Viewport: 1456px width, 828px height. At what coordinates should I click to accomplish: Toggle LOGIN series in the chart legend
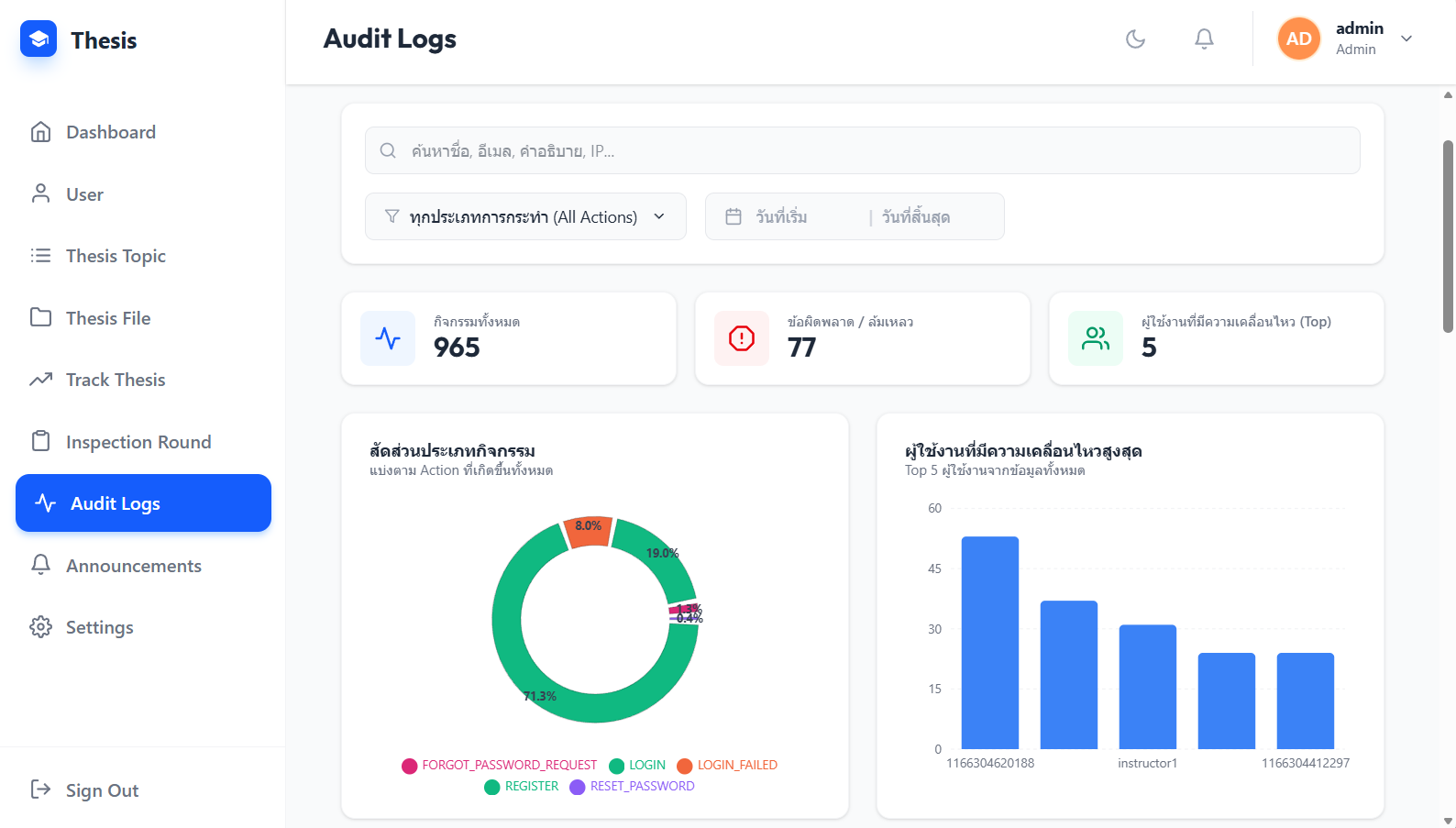point(637,765)
